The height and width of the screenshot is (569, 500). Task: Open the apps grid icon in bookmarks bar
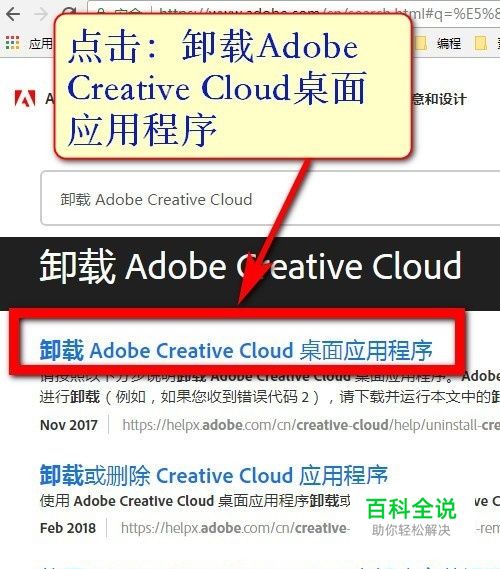(12, 43)
